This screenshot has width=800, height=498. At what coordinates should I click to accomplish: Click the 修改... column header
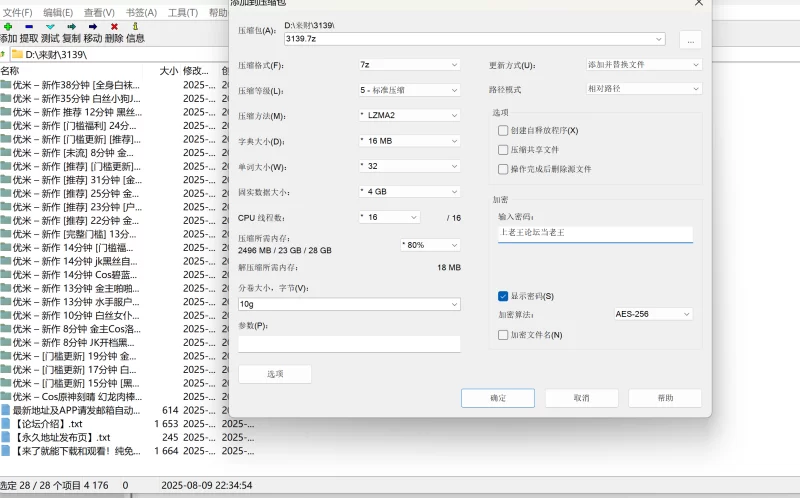pyautogui.click(x=196, y=70)
